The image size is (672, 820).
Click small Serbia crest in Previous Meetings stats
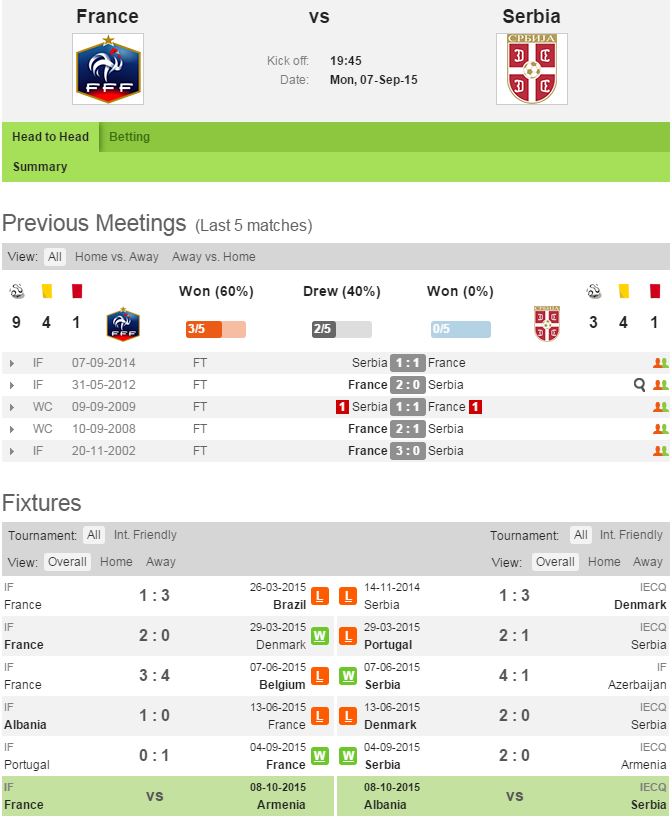547,324
